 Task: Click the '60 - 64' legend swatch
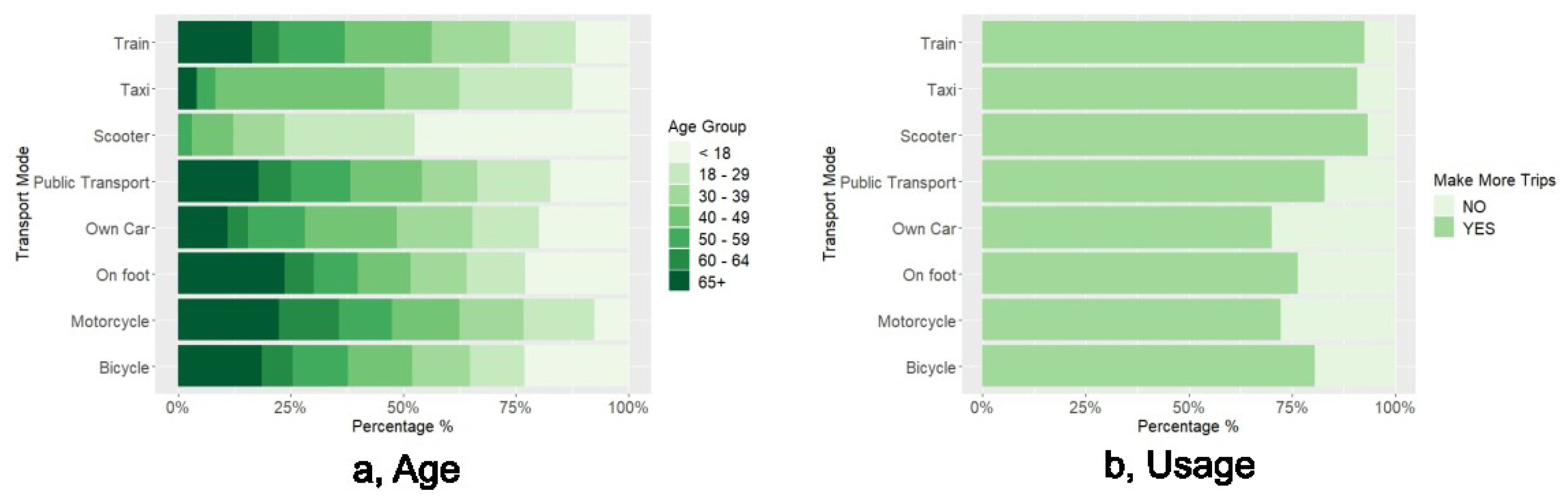click(679, 261)
